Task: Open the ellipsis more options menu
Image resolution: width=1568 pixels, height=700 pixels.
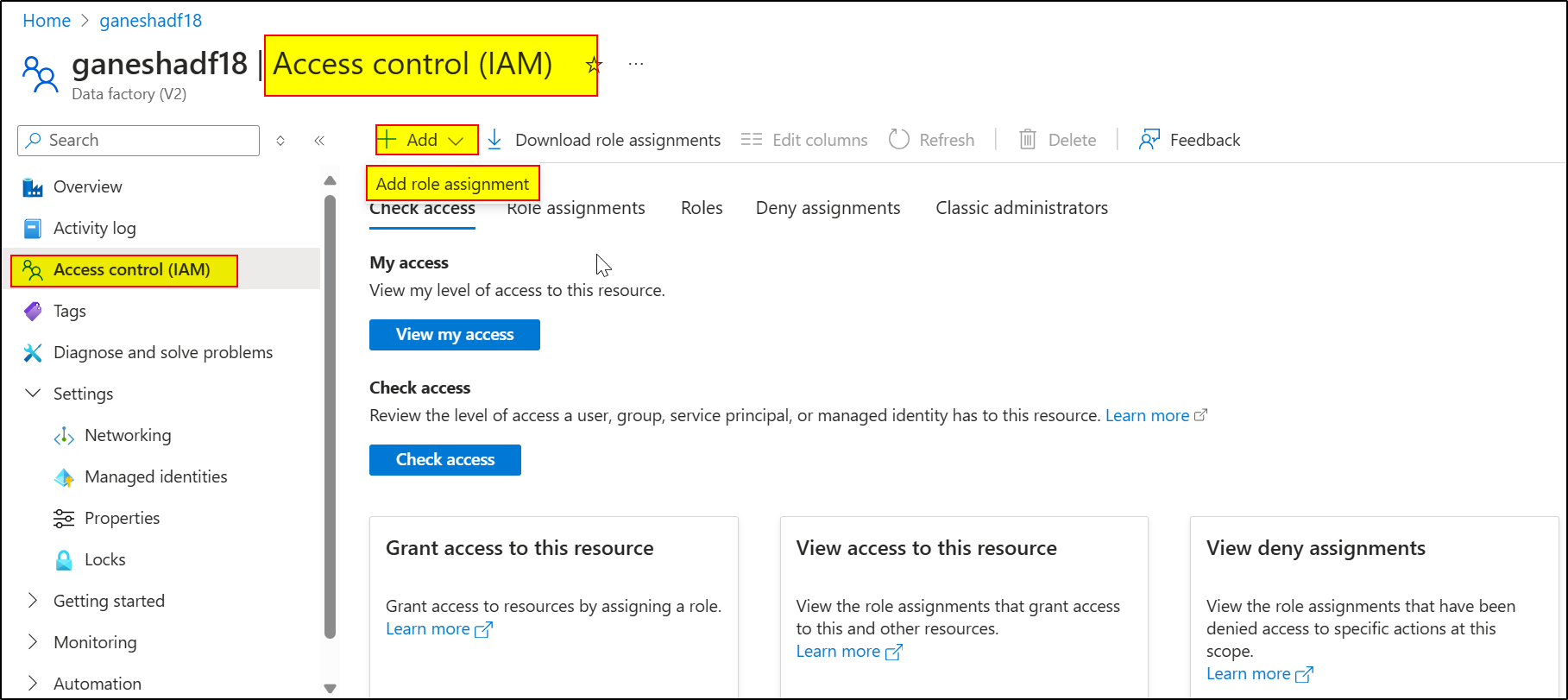Action: pyautogui.click(x=636, y=64)
